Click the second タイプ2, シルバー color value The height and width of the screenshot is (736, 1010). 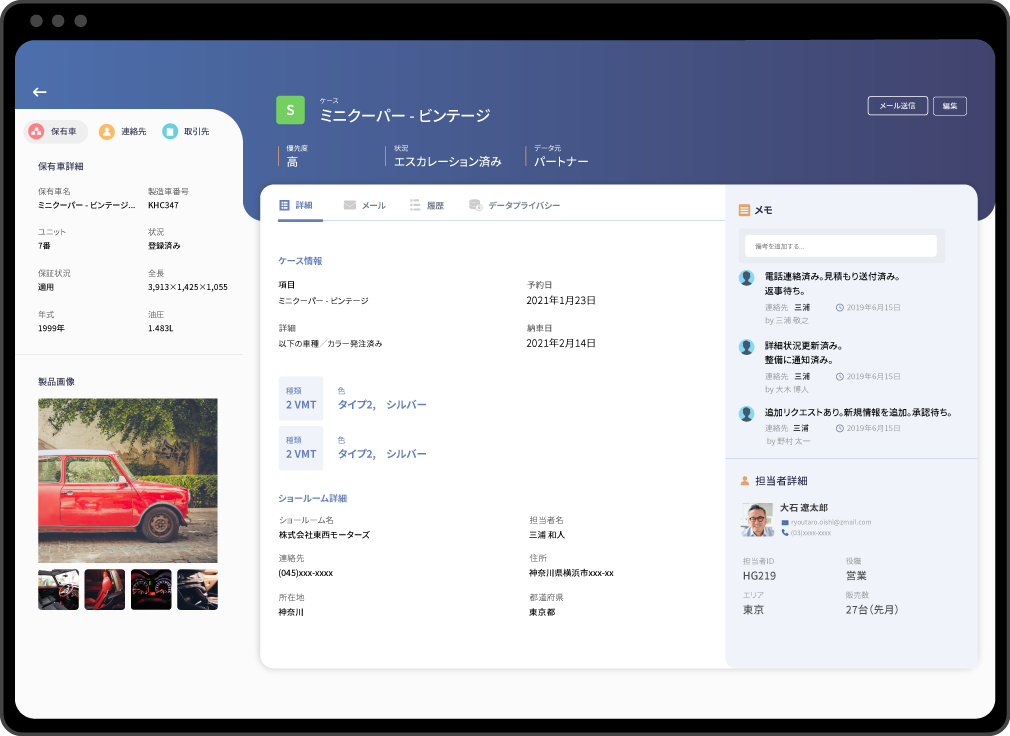point(382,454)
